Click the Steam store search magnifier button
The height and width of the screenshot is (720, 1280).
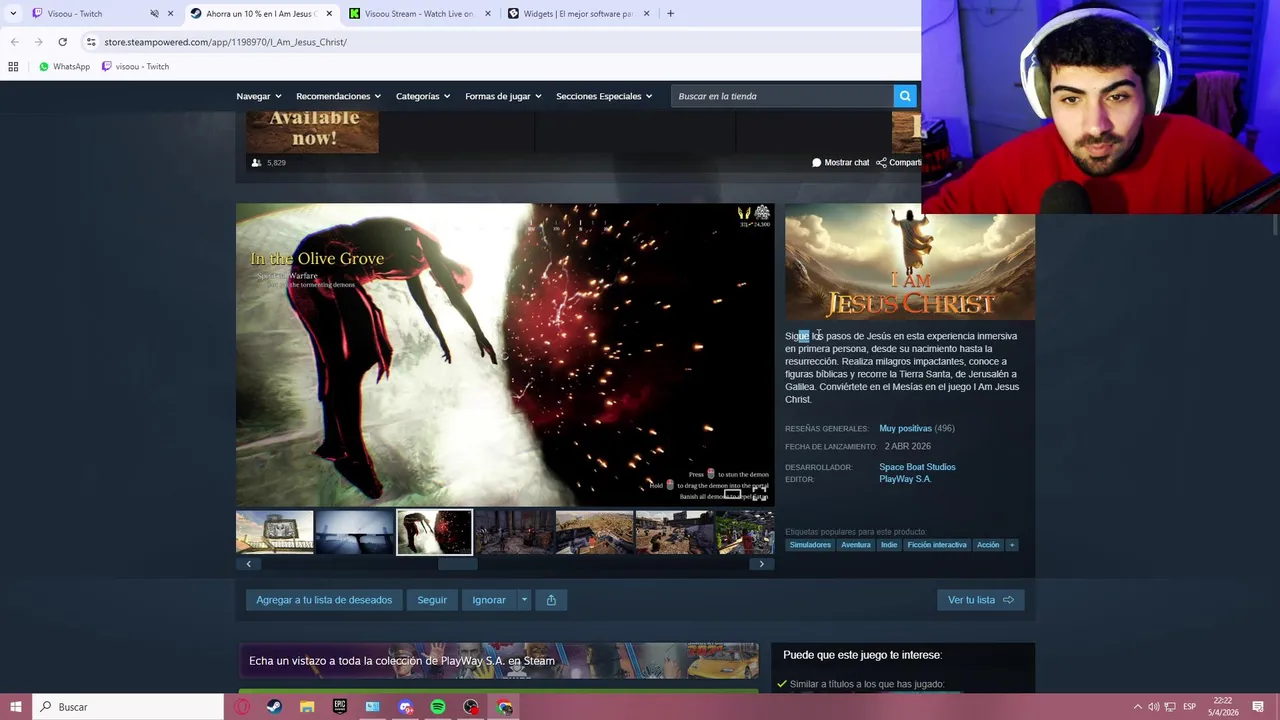(905, 96)
